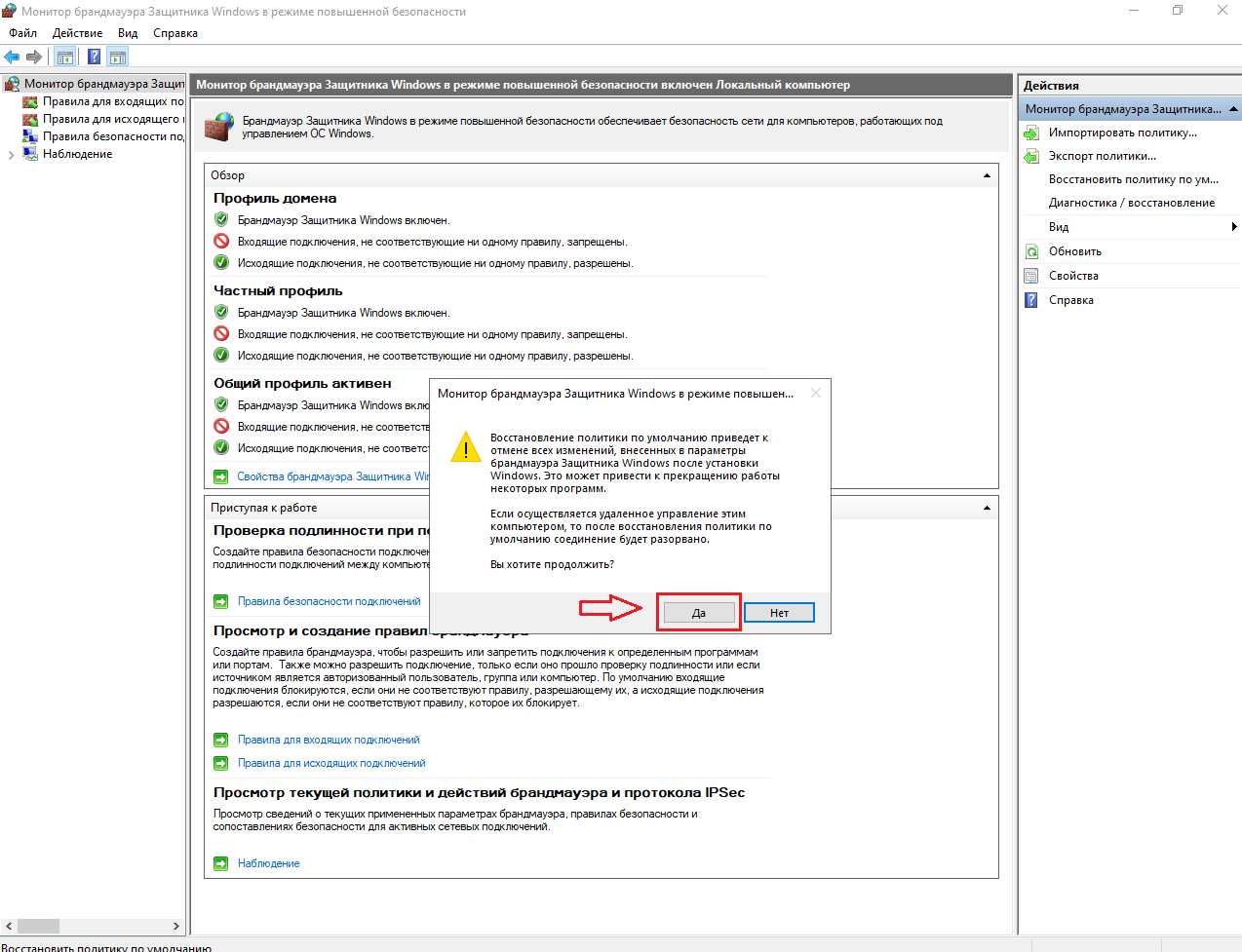Image resolution: width=1242 pixels, height=952 pixels.
Task: Open Свойства брандмауэра Защитника link
Action: click(x=332, y=476)
